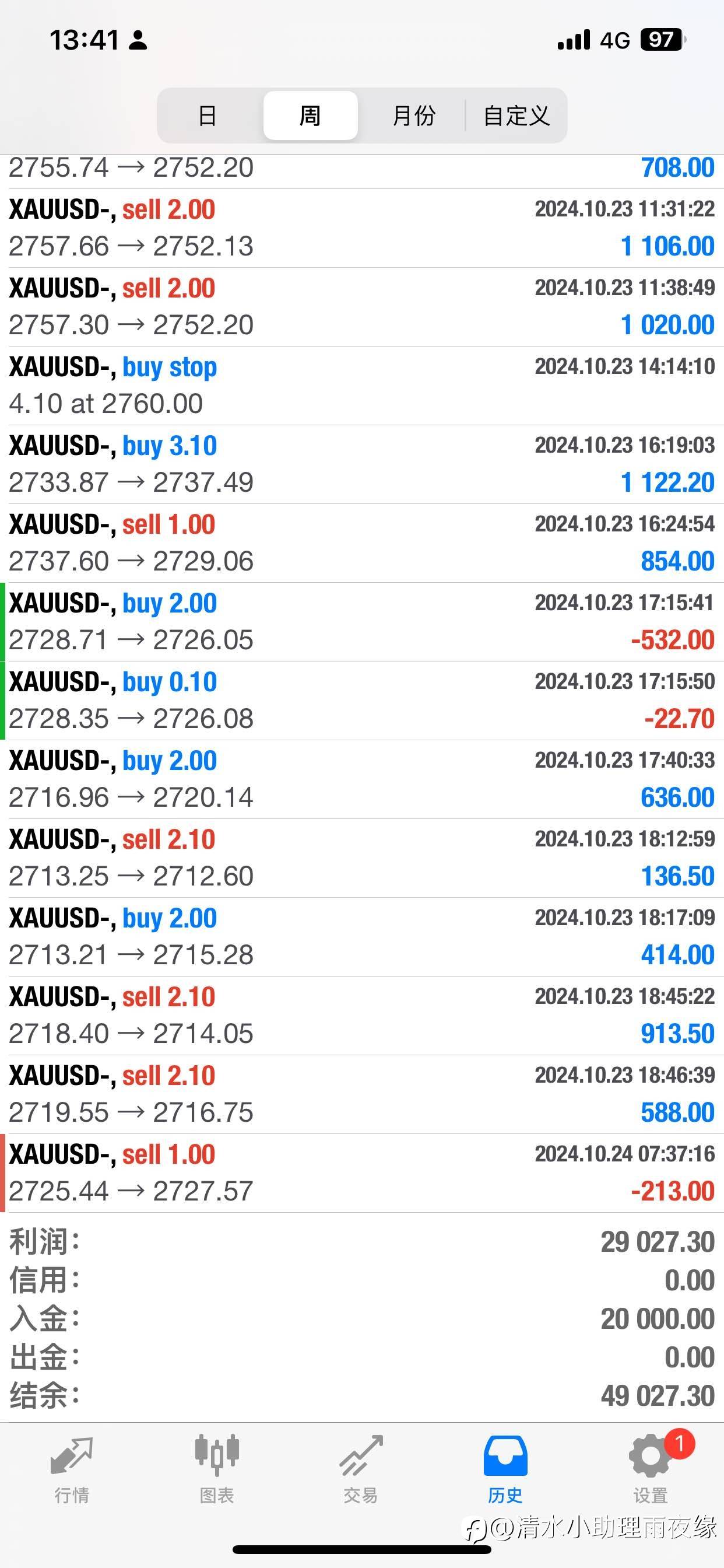The height and width of the screenshot is (1568, 724).
Task: Open Settings (设置) gear icon
Action: [x=650, y=1457]
